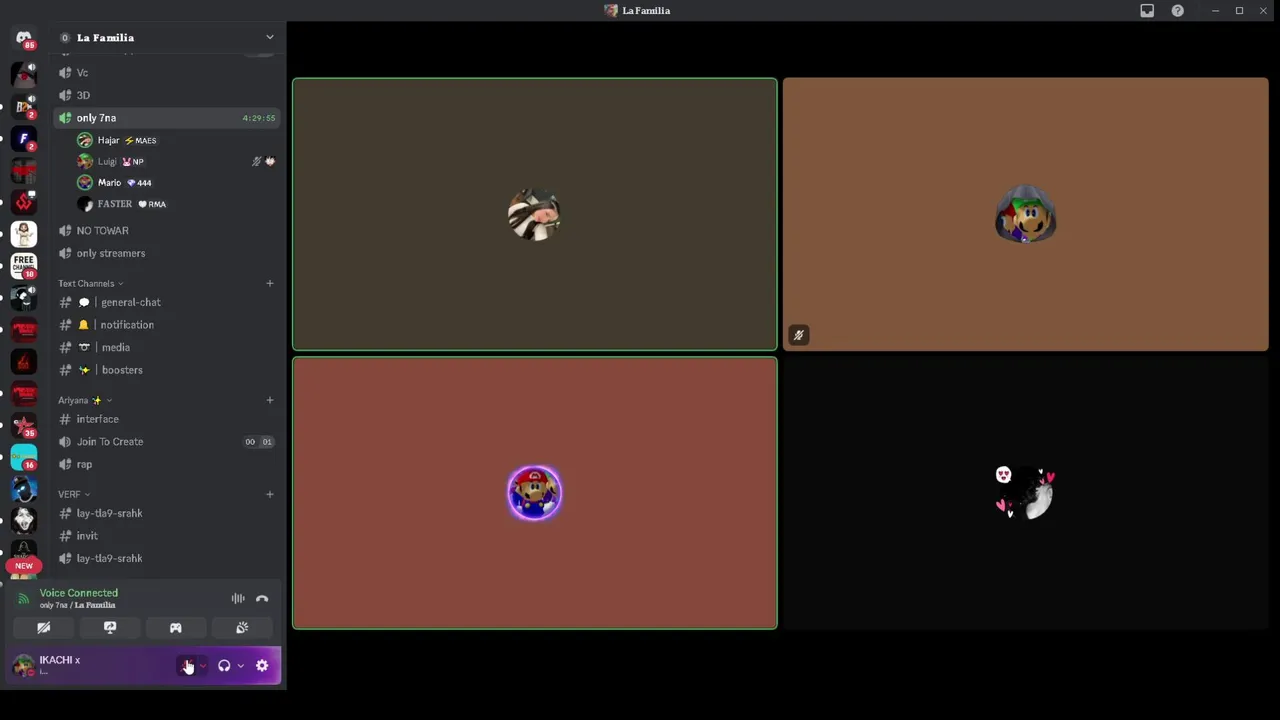Open Luigi's entry in voice list
This screenshot has height=720, width=1280.
(x=175, y=161)
